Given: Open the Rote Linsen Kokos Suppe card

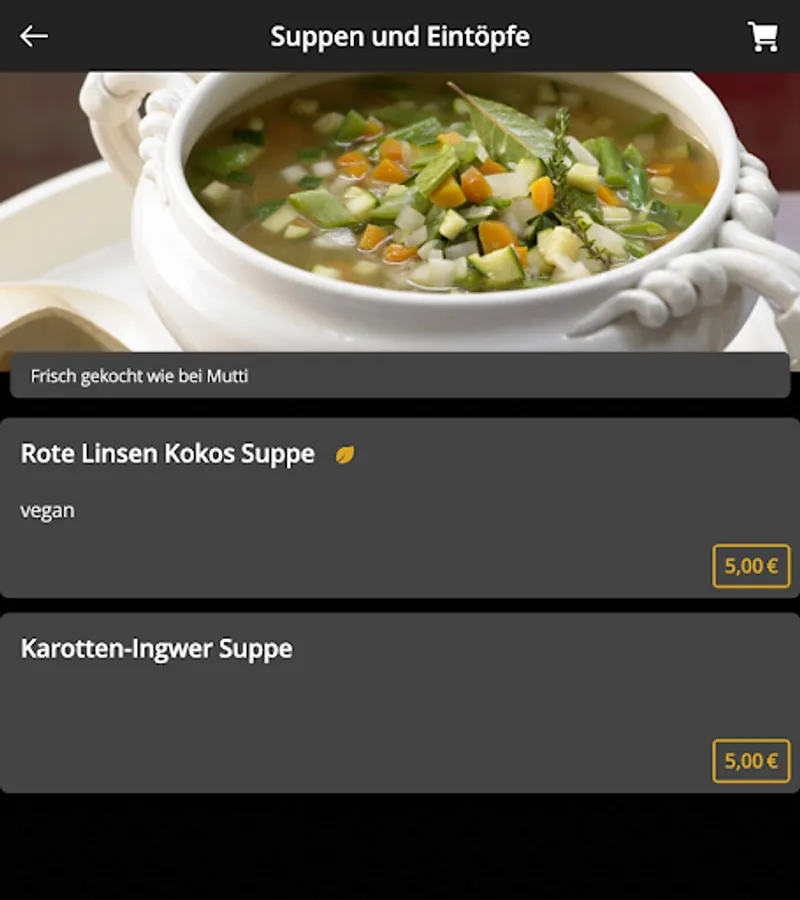Looking at the screenshot, I should (400, 508).
